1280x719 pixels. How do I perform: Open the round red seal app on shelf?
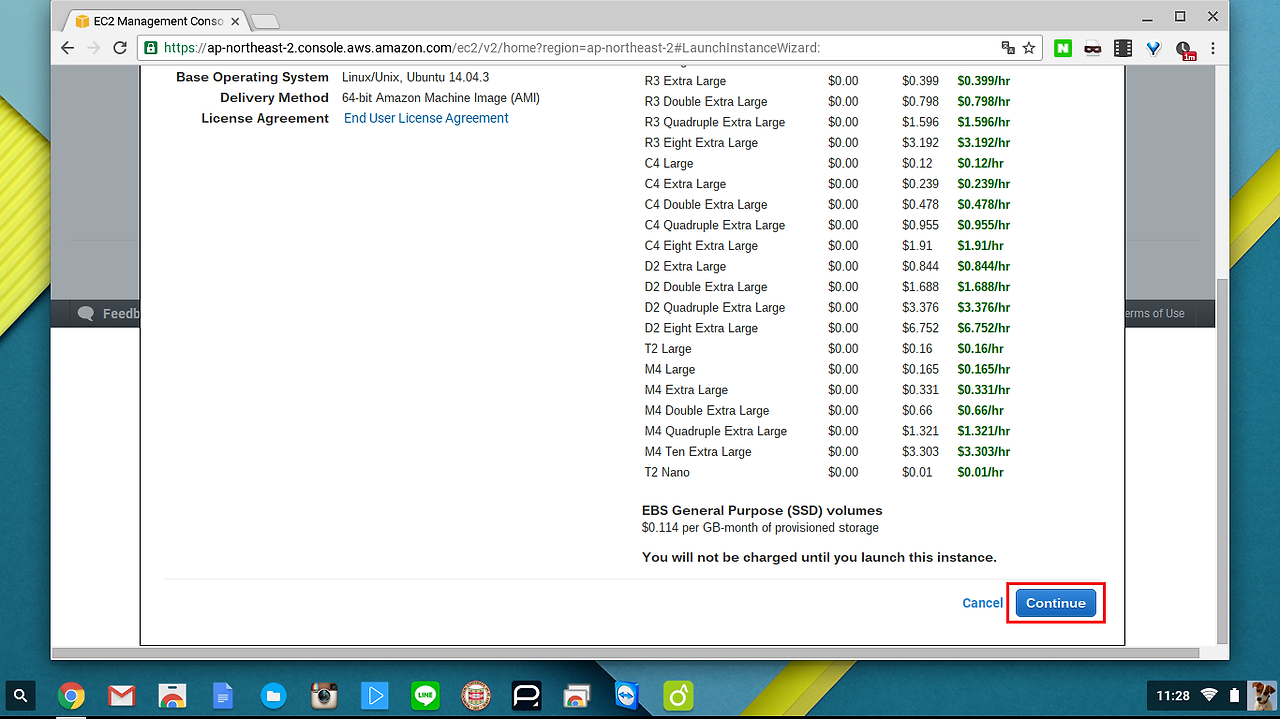(x=475, y=695)
